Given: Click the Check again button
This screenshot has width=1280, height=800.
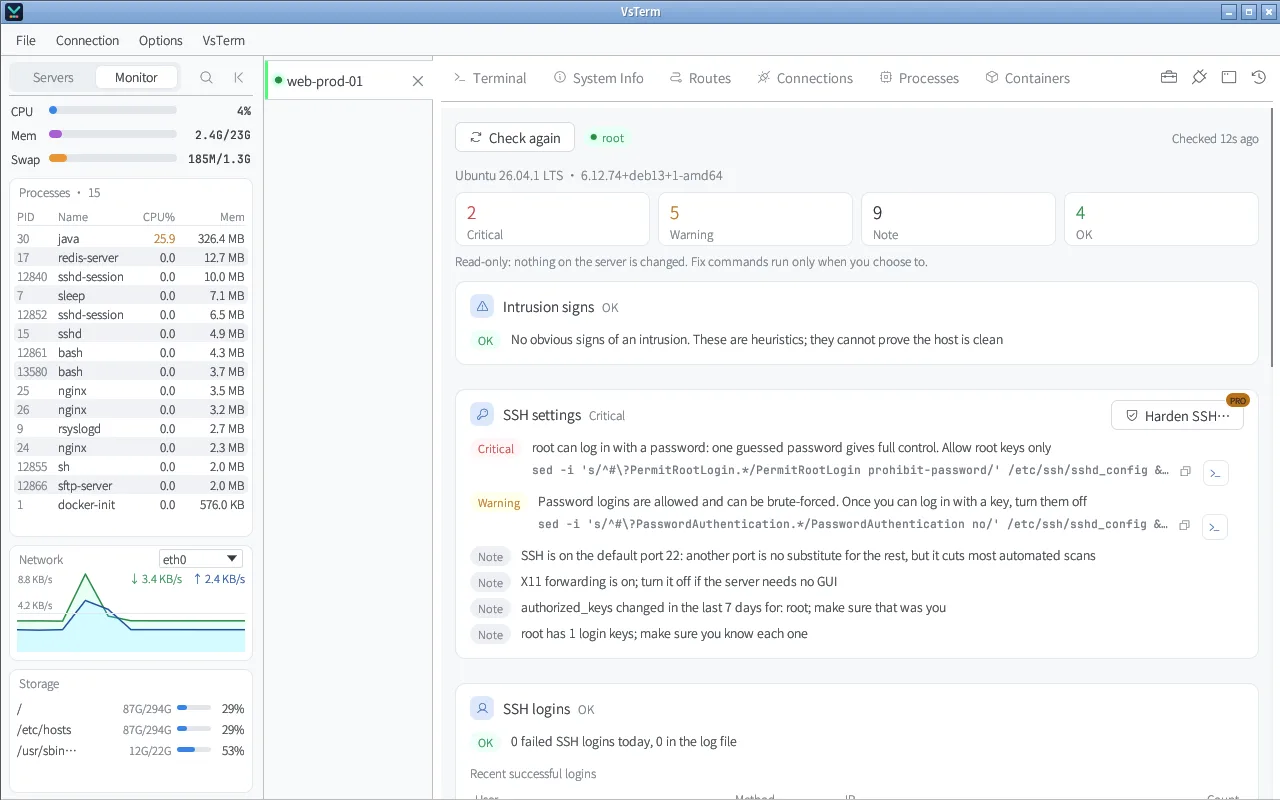Looking at the screenshot, I should [x=515, y=138].
